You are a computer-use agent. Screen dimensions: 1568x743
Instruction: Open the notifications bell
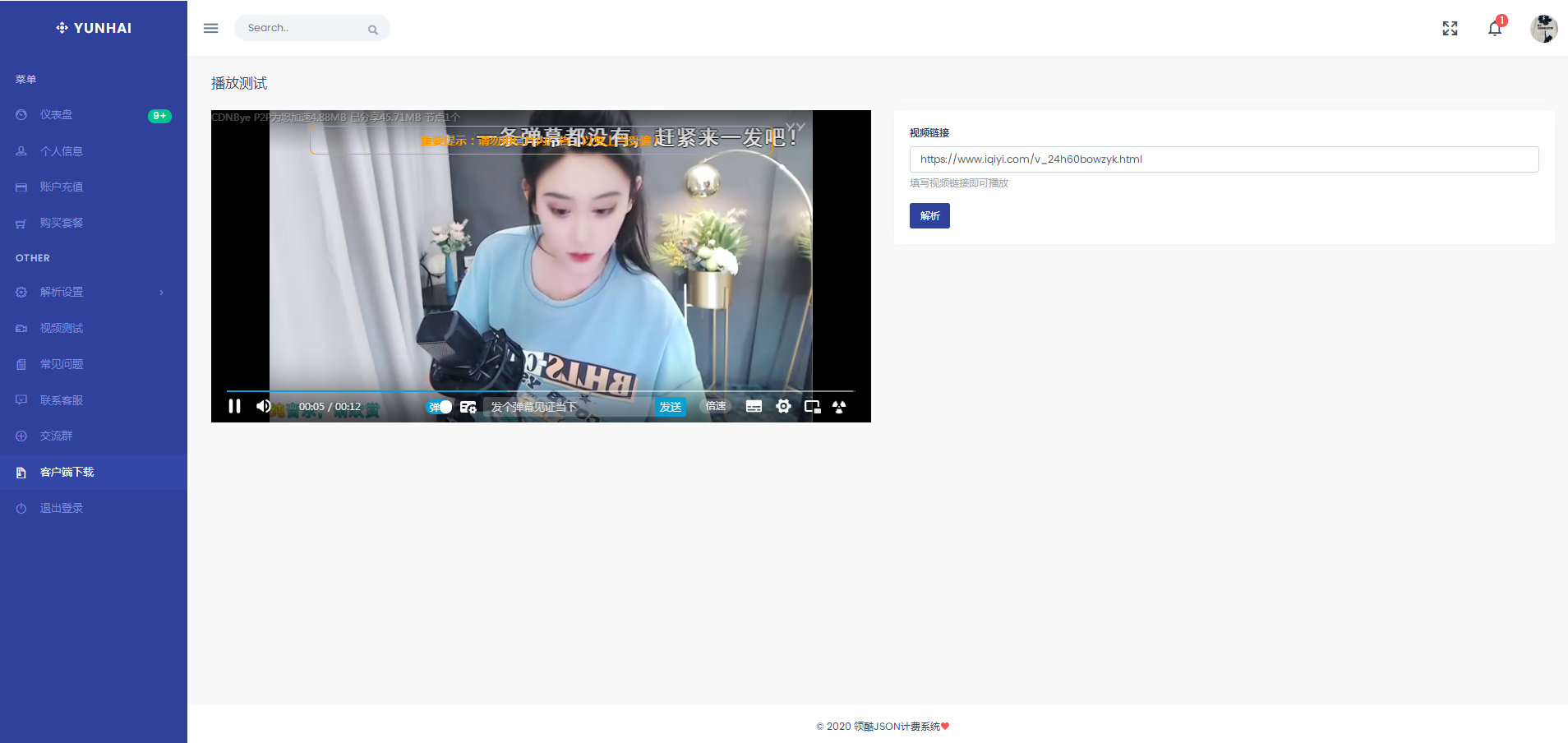pos(1494,29)
